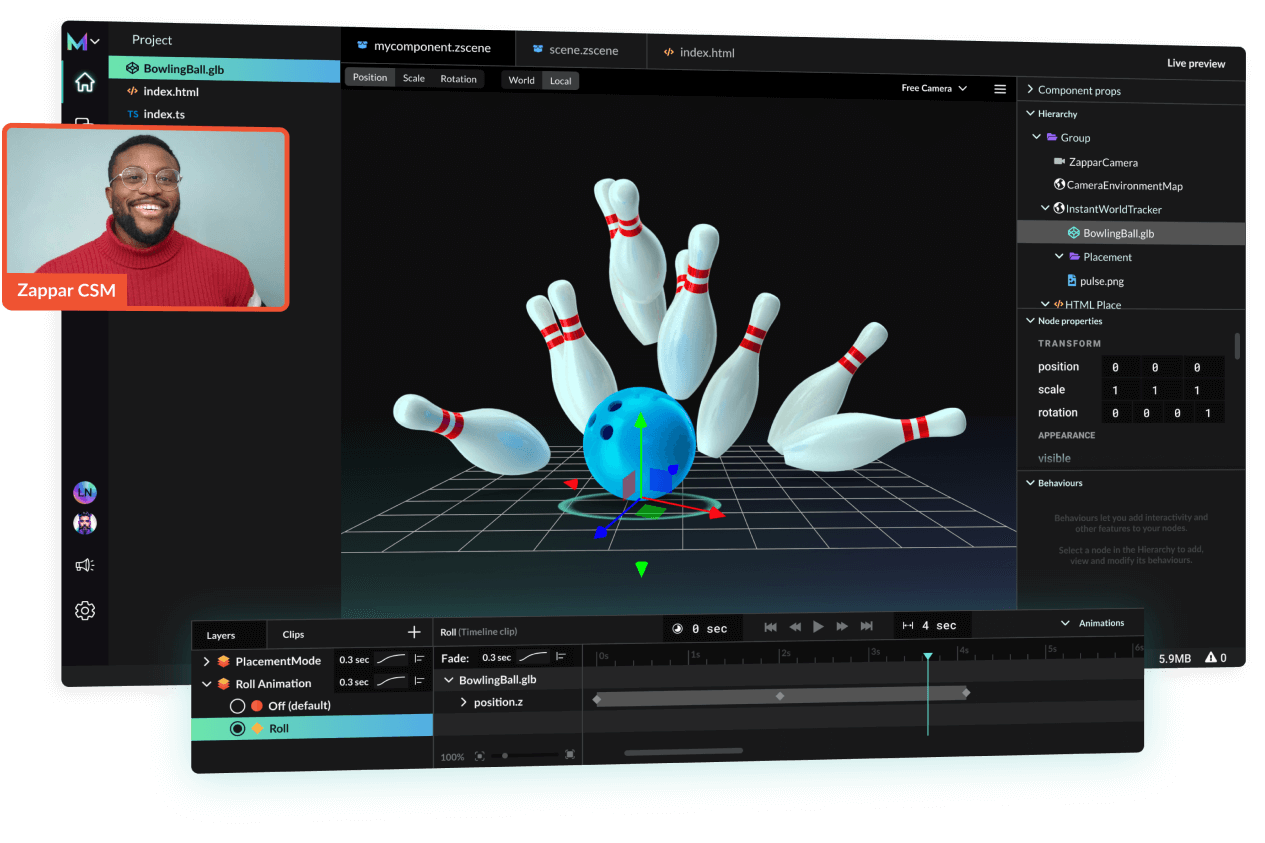Click the Home icon in sidebar
Image resolution: width=1265 pixels, height=843 pixels.
click(x=85, y=82)
